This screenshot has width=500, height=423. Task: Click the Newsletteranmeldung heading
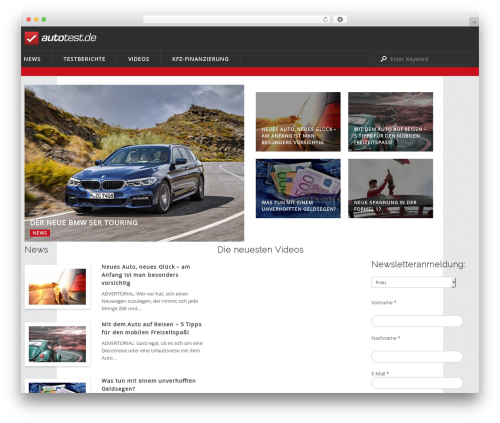point(418,264)
